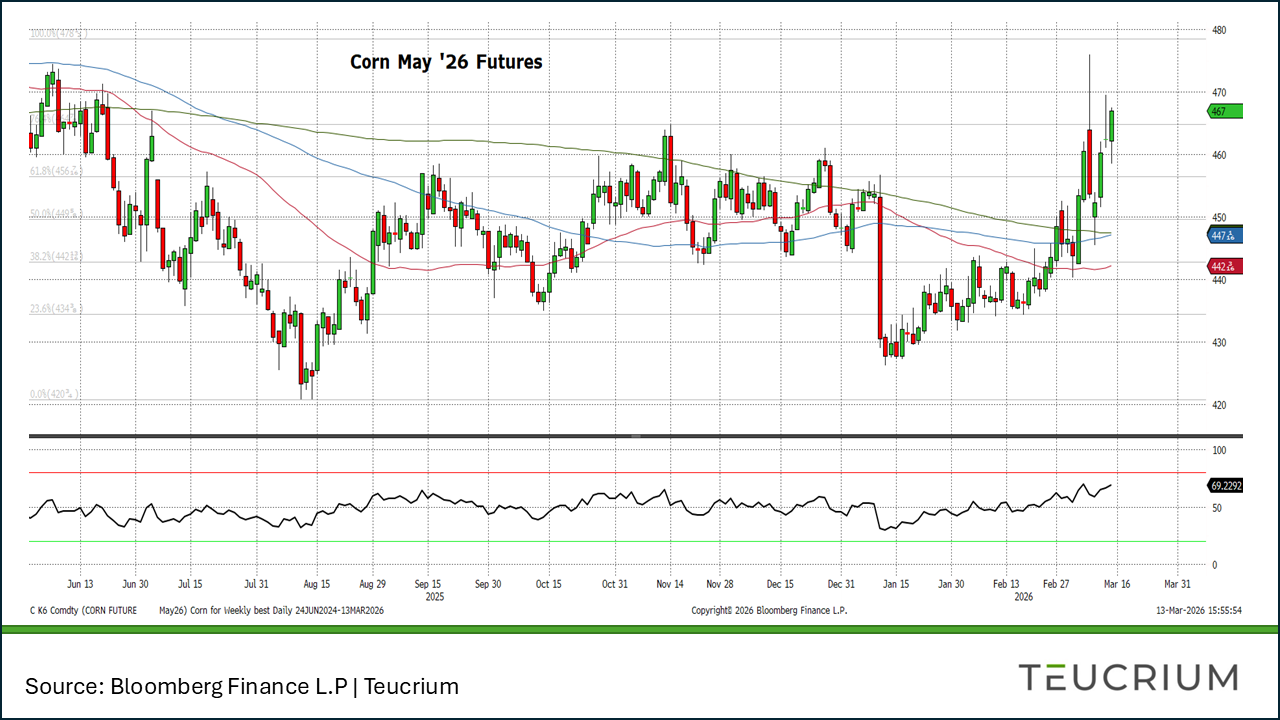This screenshot has height=720, width=1280.
Task: Click the Teucrium logo
Action: (x=1128, y=678)
